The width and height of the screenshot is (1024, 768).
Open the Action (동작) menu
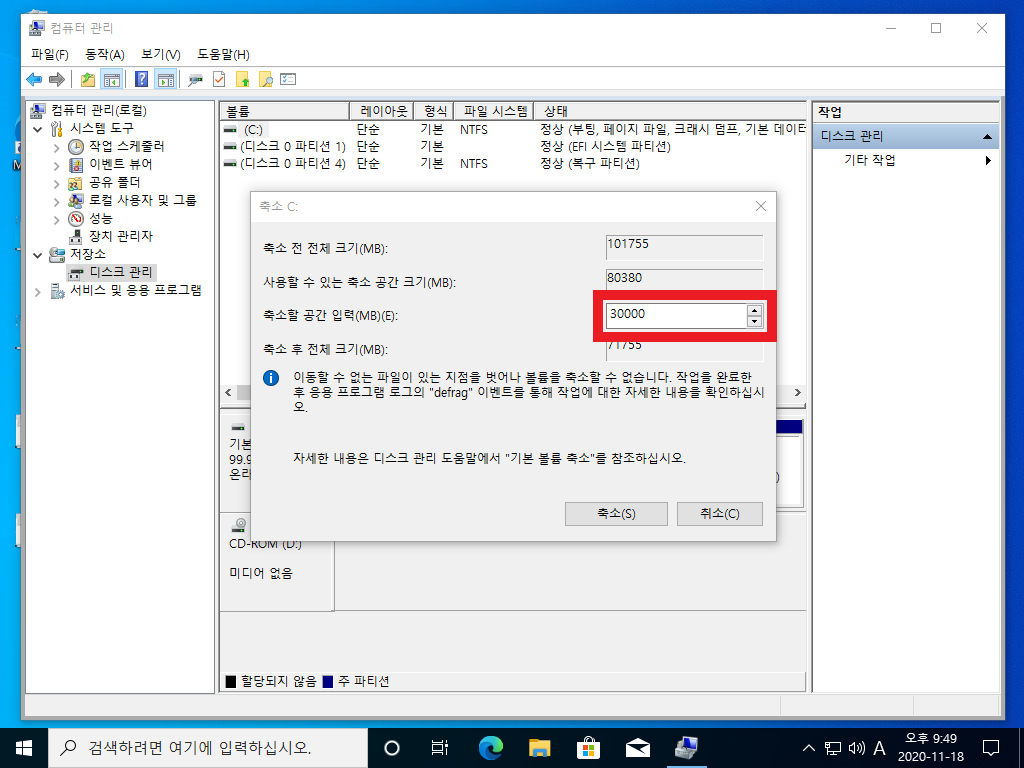(105, 54)
